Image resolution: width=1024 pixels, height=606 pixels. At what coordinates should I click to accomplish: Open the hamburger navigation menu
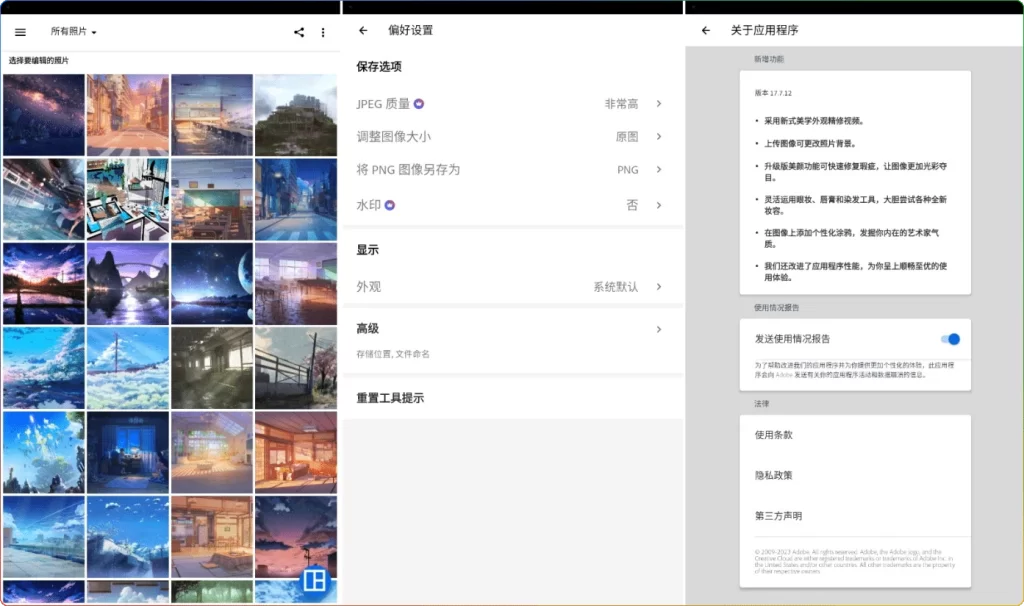pos(20,31)
